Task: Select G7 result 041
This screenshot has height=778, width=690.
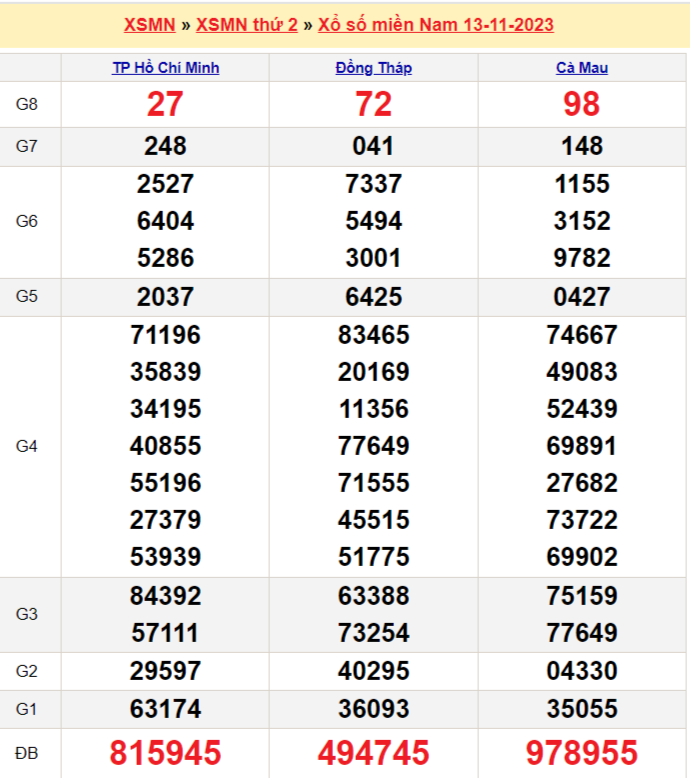Action: pos(373,146)
